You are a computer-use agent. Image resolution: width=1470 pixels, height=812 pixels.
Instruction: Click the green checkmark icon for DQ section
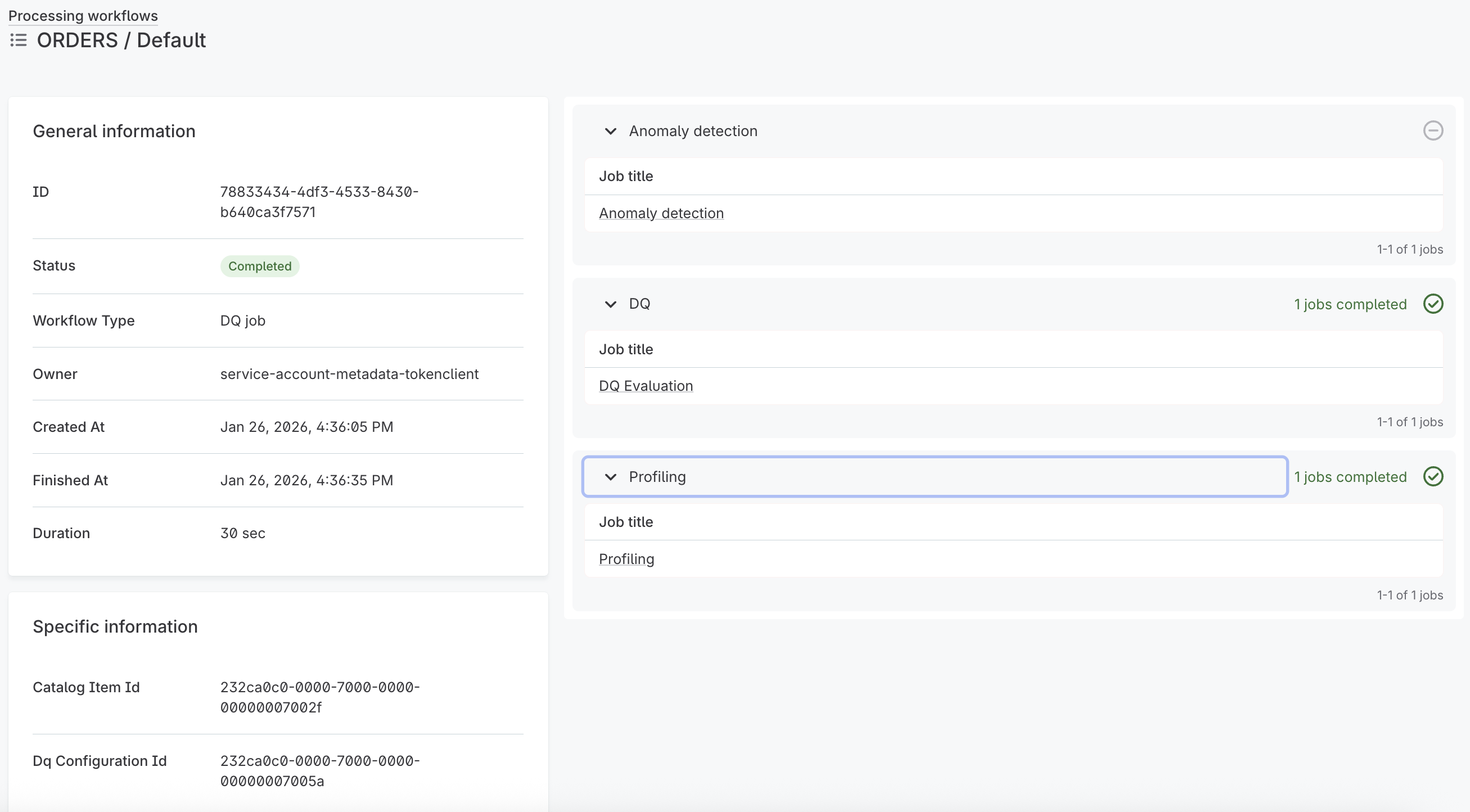coord(1433,304)
